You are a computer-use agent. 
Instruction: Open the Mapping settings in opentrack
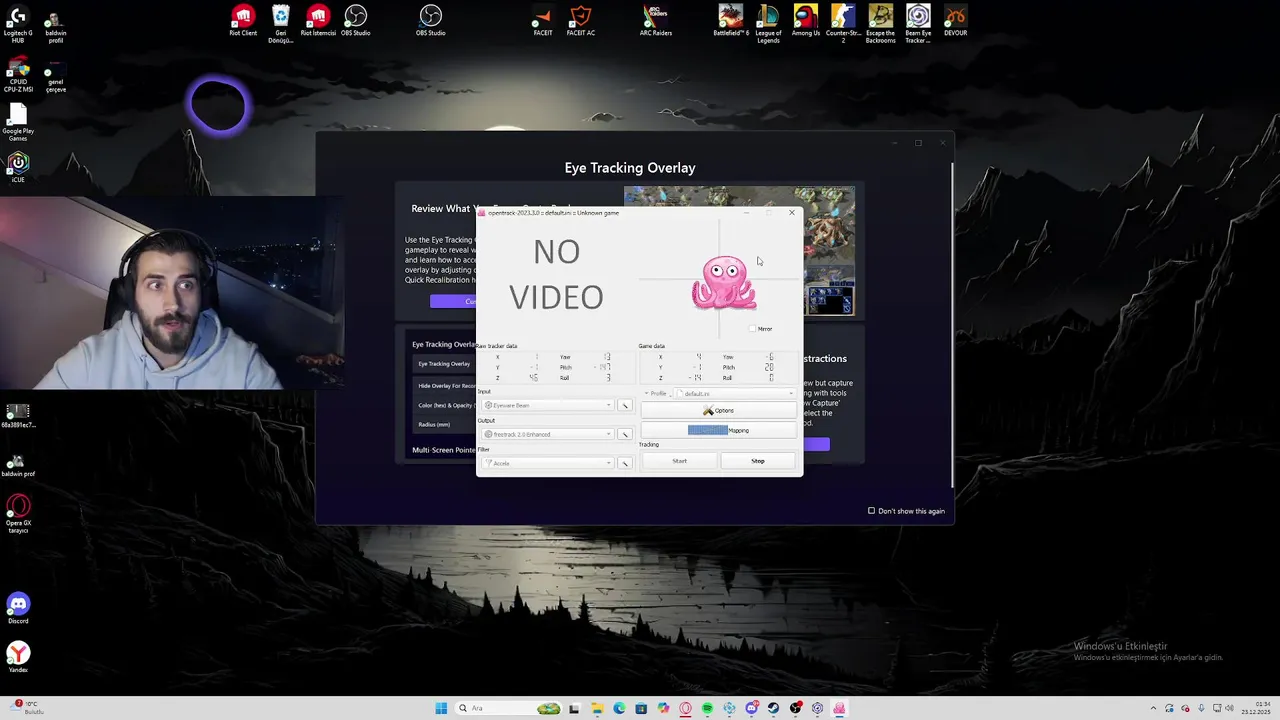[718, 430]
